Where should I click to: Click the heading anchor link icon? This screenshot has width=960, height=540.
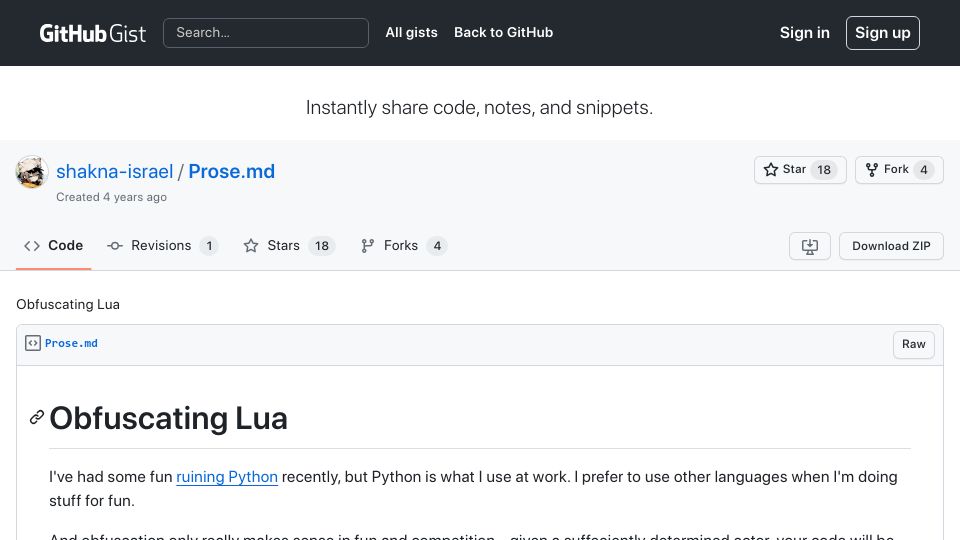37,418
